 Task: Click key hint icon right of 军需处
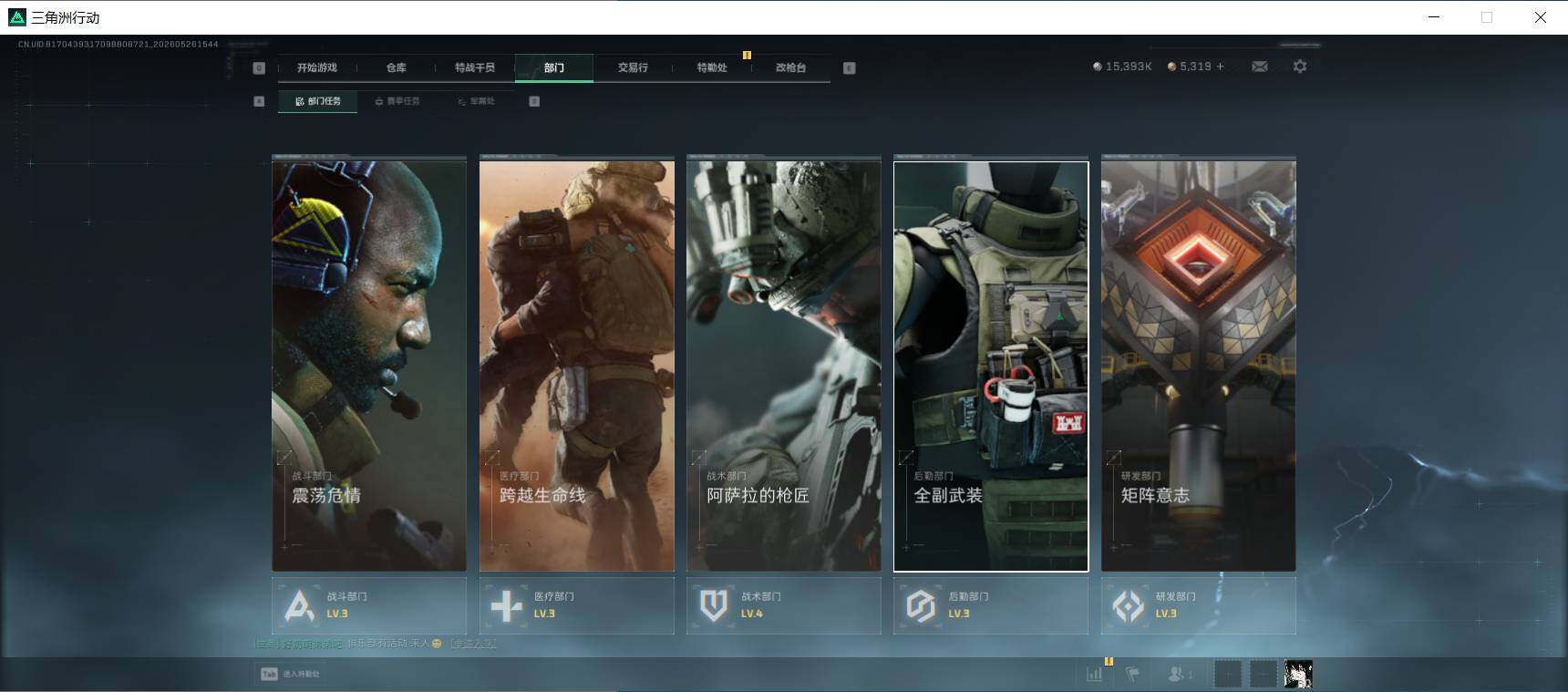coord(534,101)
